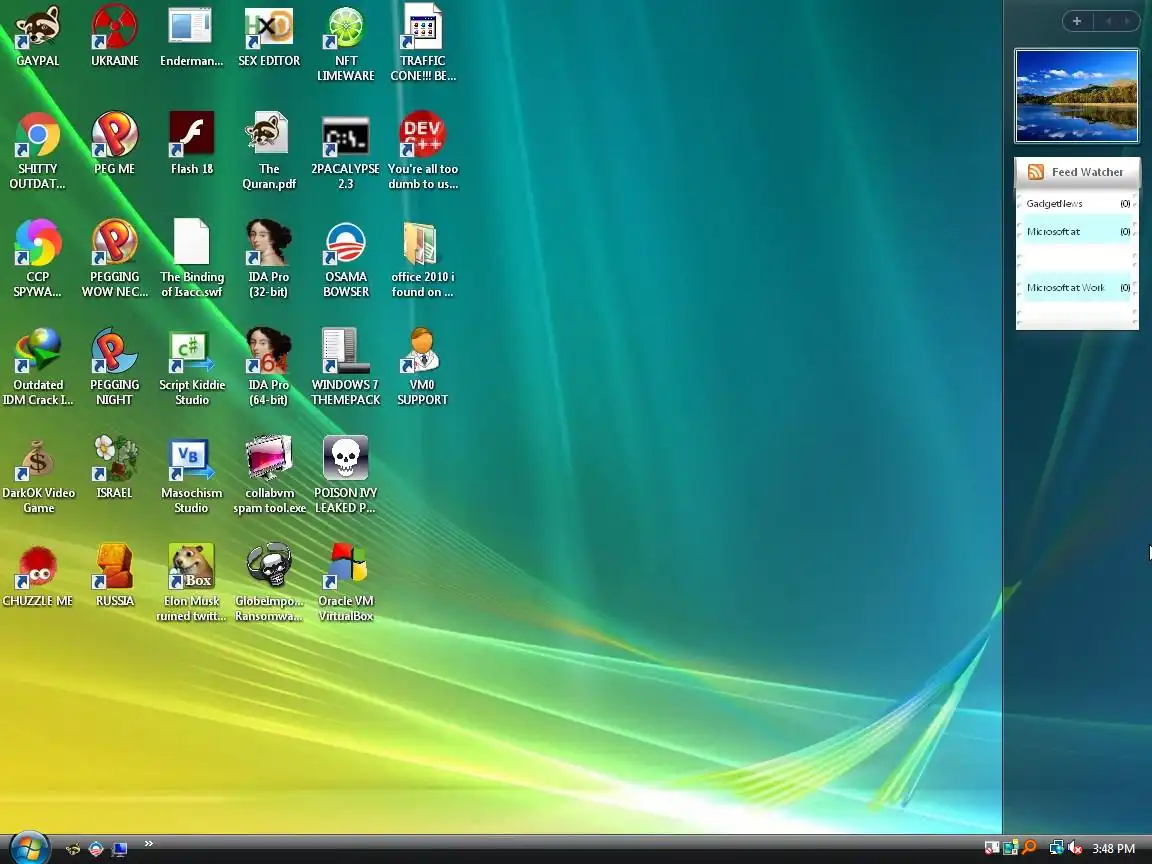Open the PEGGING WOW NEC... shortcut
Image resolution: width=1152 pixels, height=864 pixels.
point(115,259)
